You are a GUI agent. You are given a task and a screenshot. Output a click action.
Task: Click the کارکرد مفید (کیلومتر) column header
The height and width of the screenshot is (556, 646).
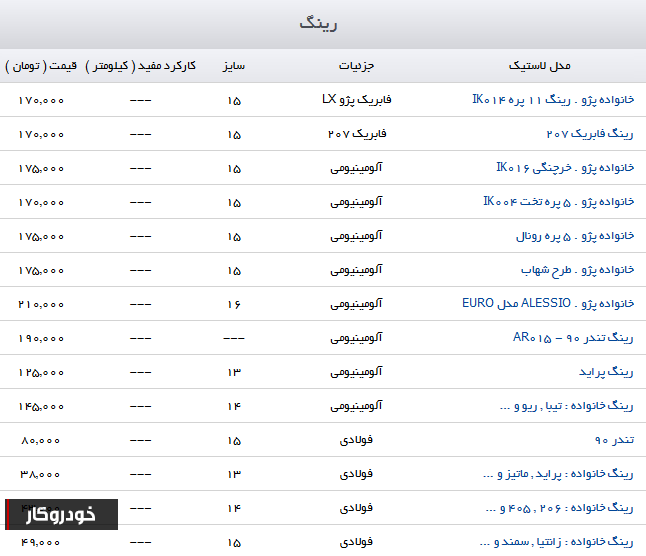coord(140,66)
